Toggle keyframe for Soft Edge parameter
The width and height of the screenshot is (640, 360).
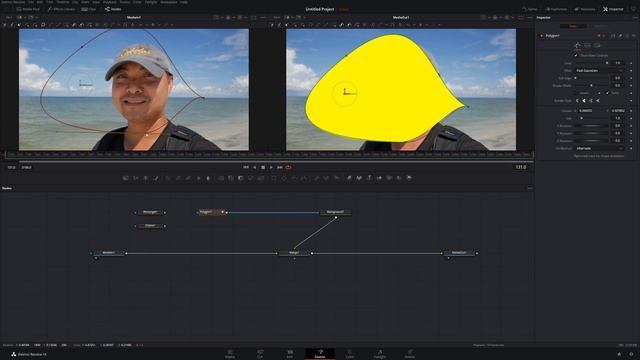click(631, 78)
